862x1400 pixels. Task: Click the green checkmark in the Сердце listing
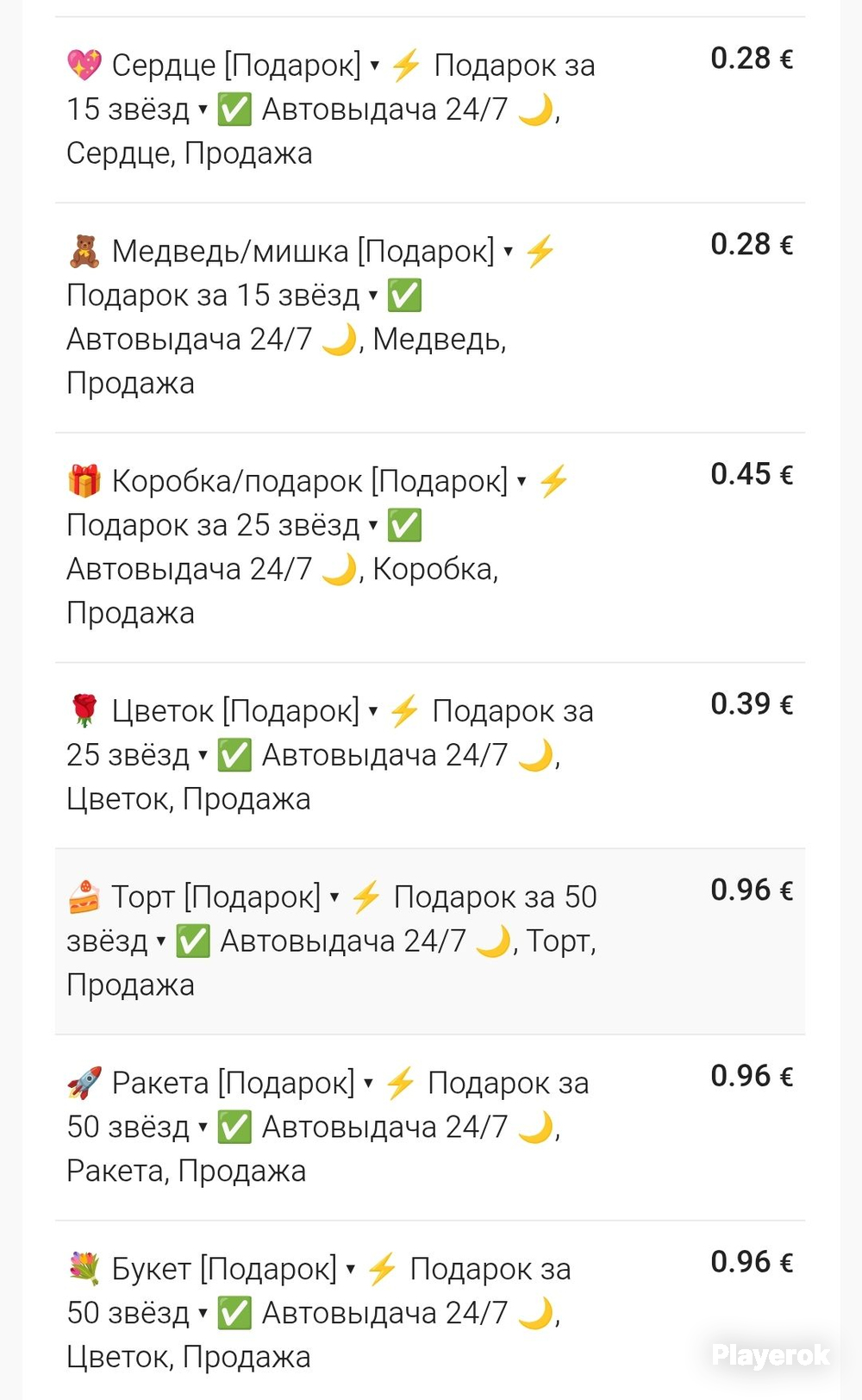234,110
